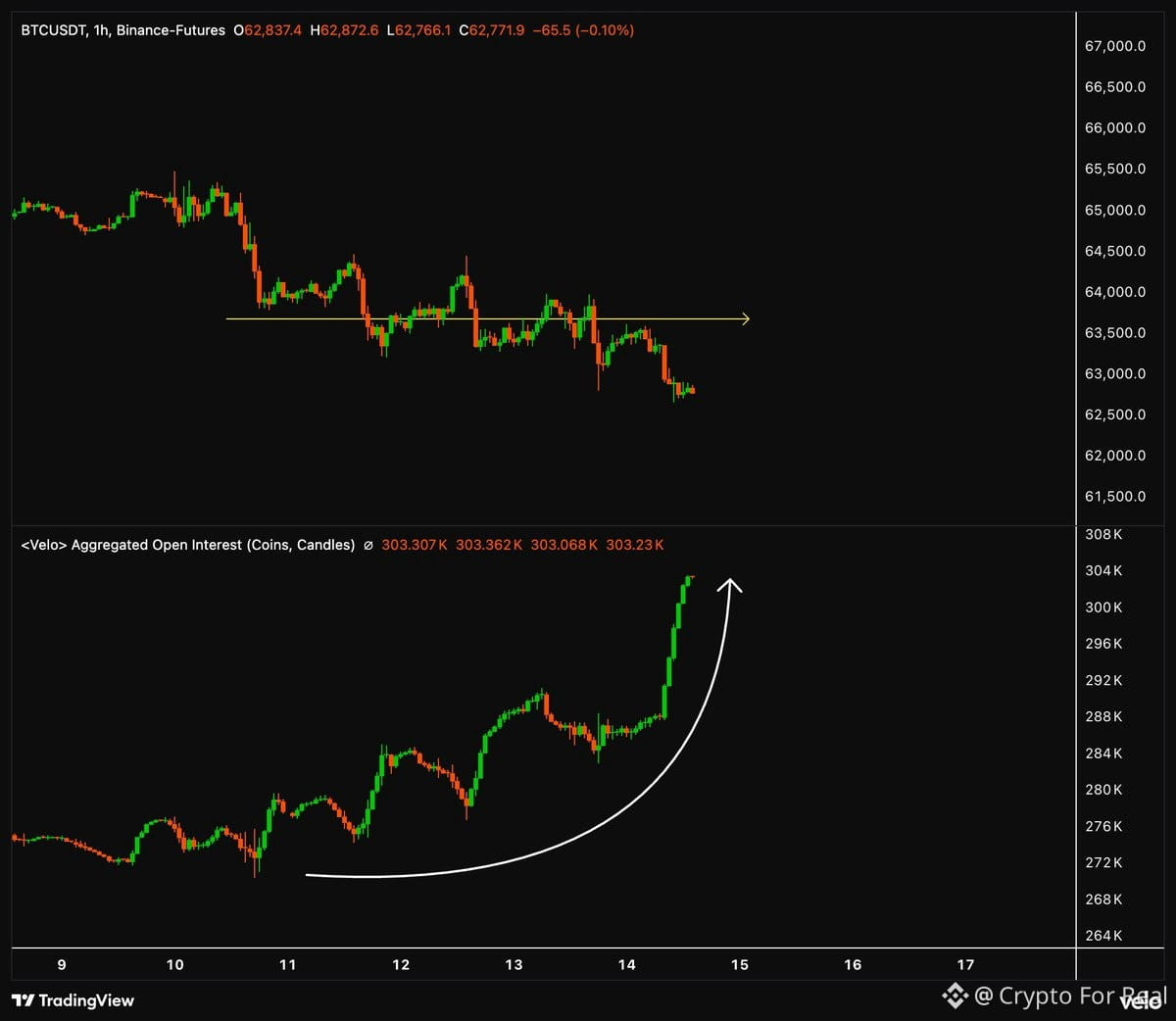Click the 300K open interest axis label
1176x1021 pixels.
tap(1103, 608)
